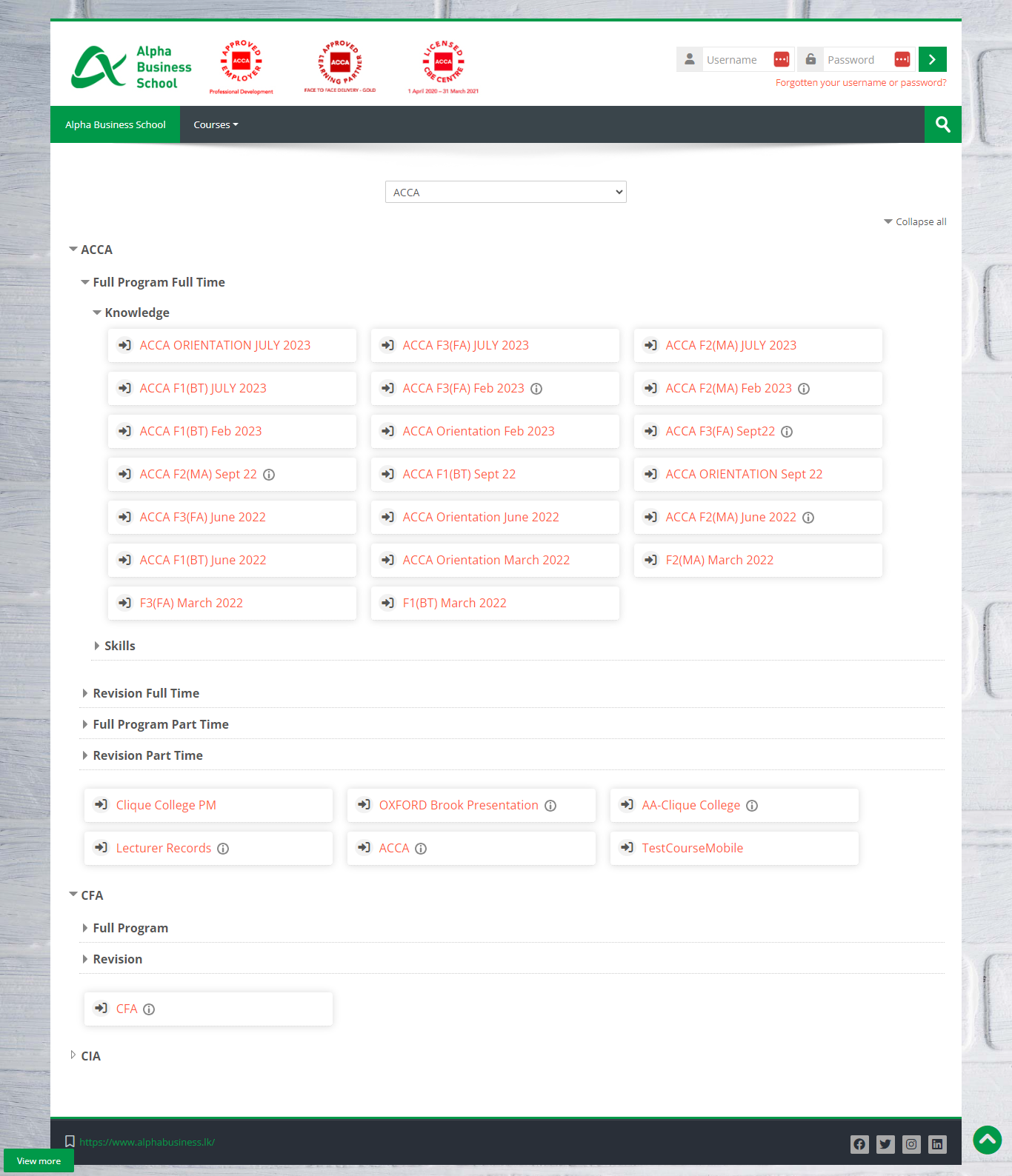Show info for ACCA F2(MA) Feb 2023

pyautogui.click(x=804, y=389)
